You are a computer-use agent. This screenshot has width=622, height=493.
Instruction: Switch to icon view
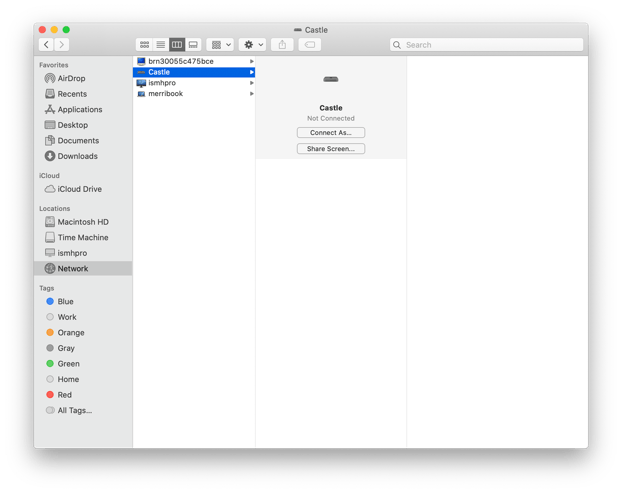coord(144,44)
